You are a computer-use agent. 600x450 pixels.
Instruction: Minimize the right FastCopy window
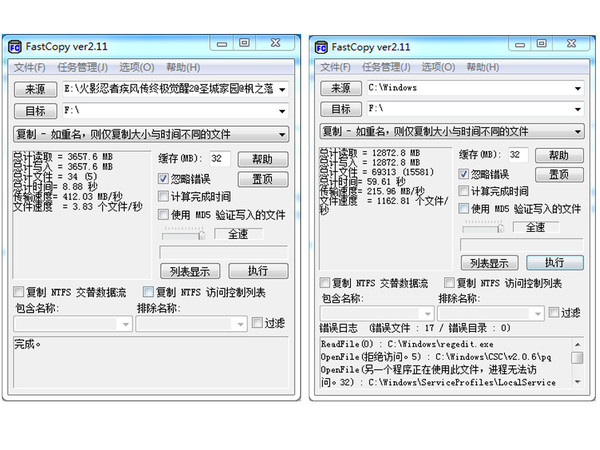coord(520,44)
